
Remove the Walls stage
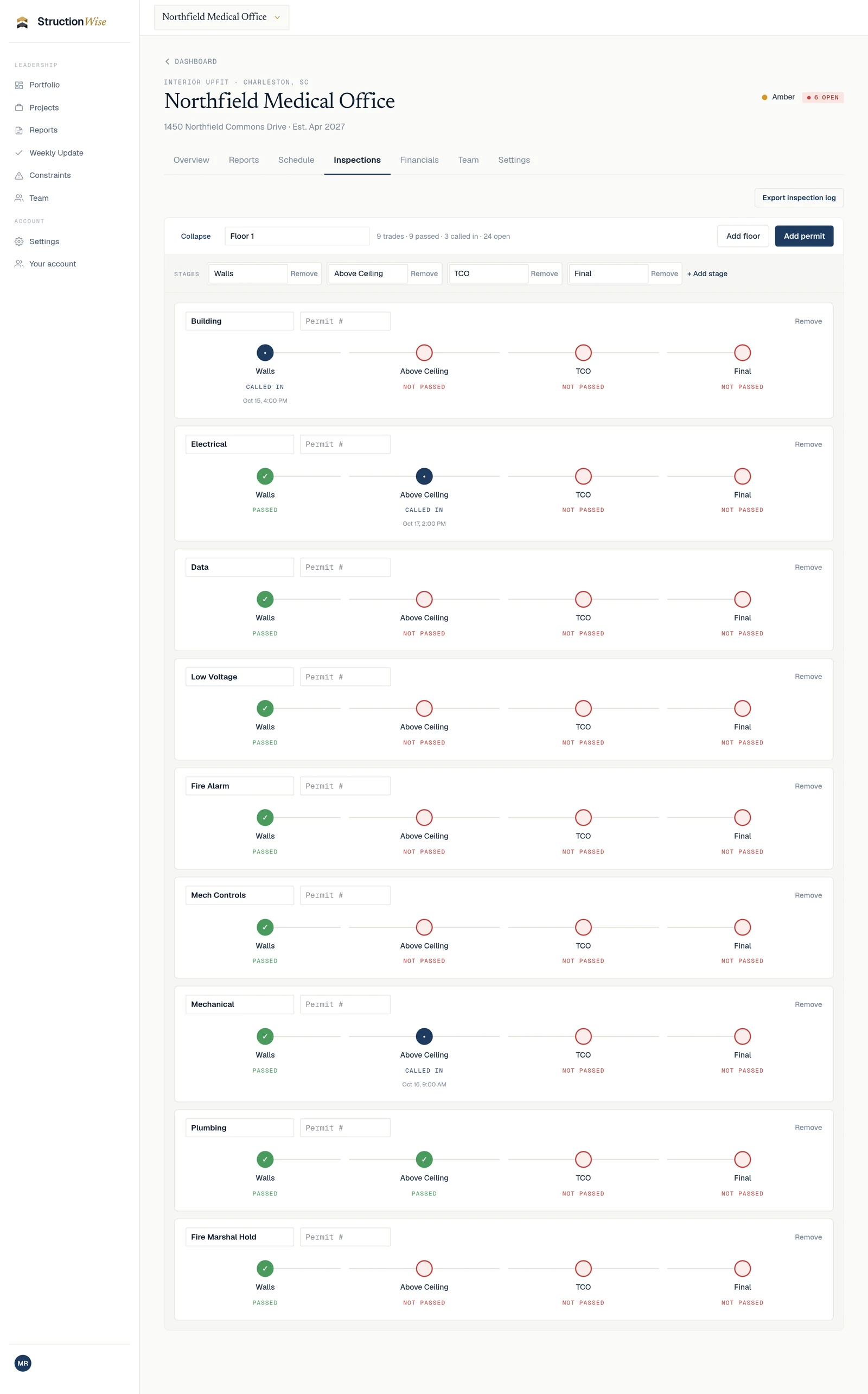click(304, 273)
